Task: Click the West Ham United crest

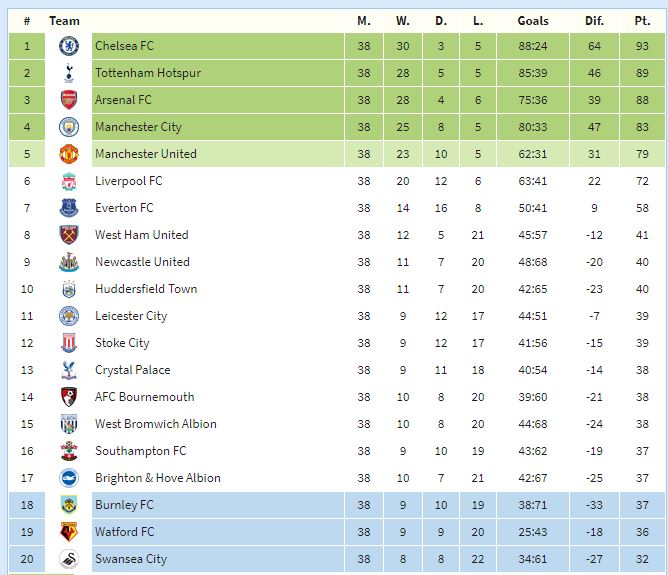Action: tap(69, 235)
